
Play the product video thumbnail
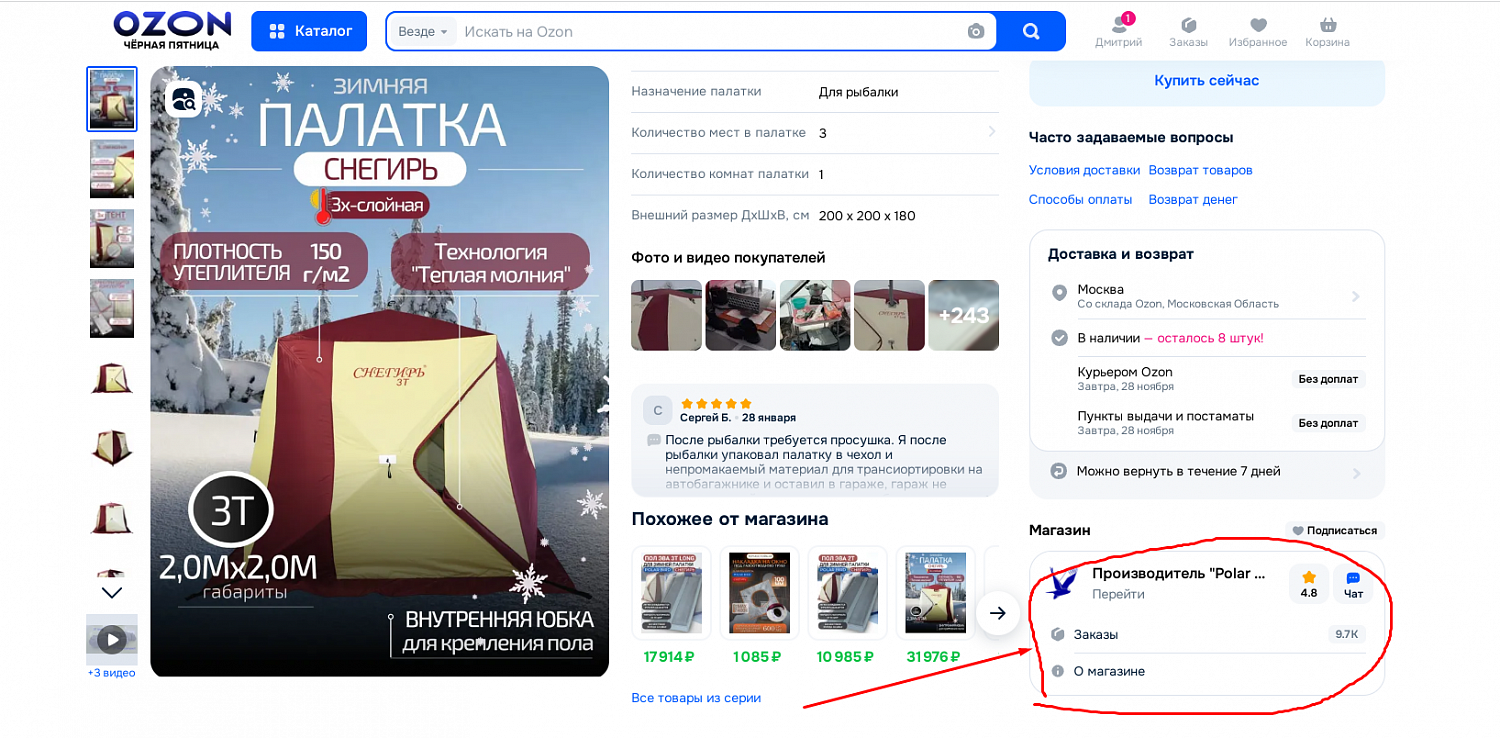click(x=112, y=639)
